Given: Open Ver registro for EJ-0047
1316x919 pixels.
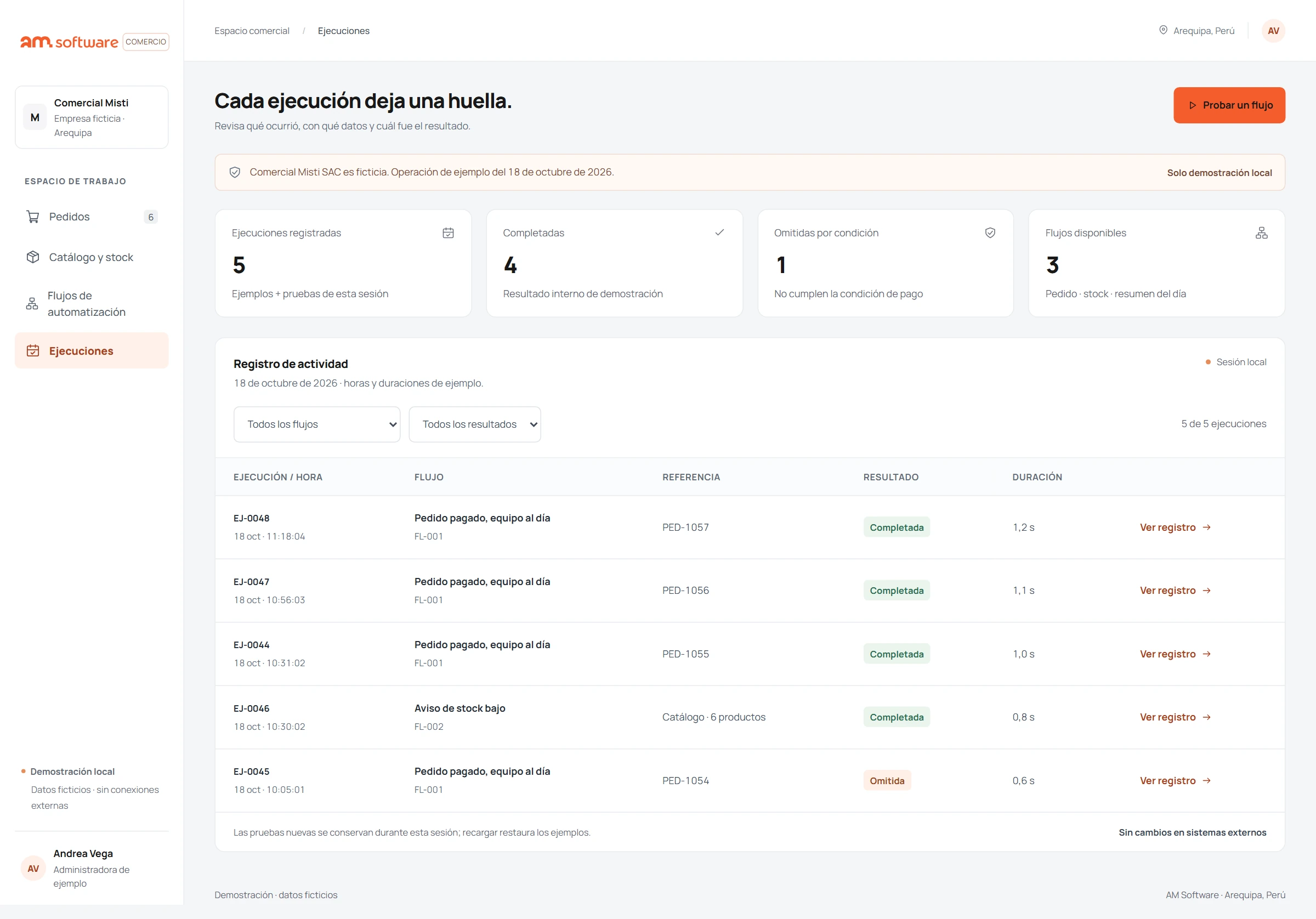Looking at the screenshot, I should pyautogui.click(x=1175, y=591).
